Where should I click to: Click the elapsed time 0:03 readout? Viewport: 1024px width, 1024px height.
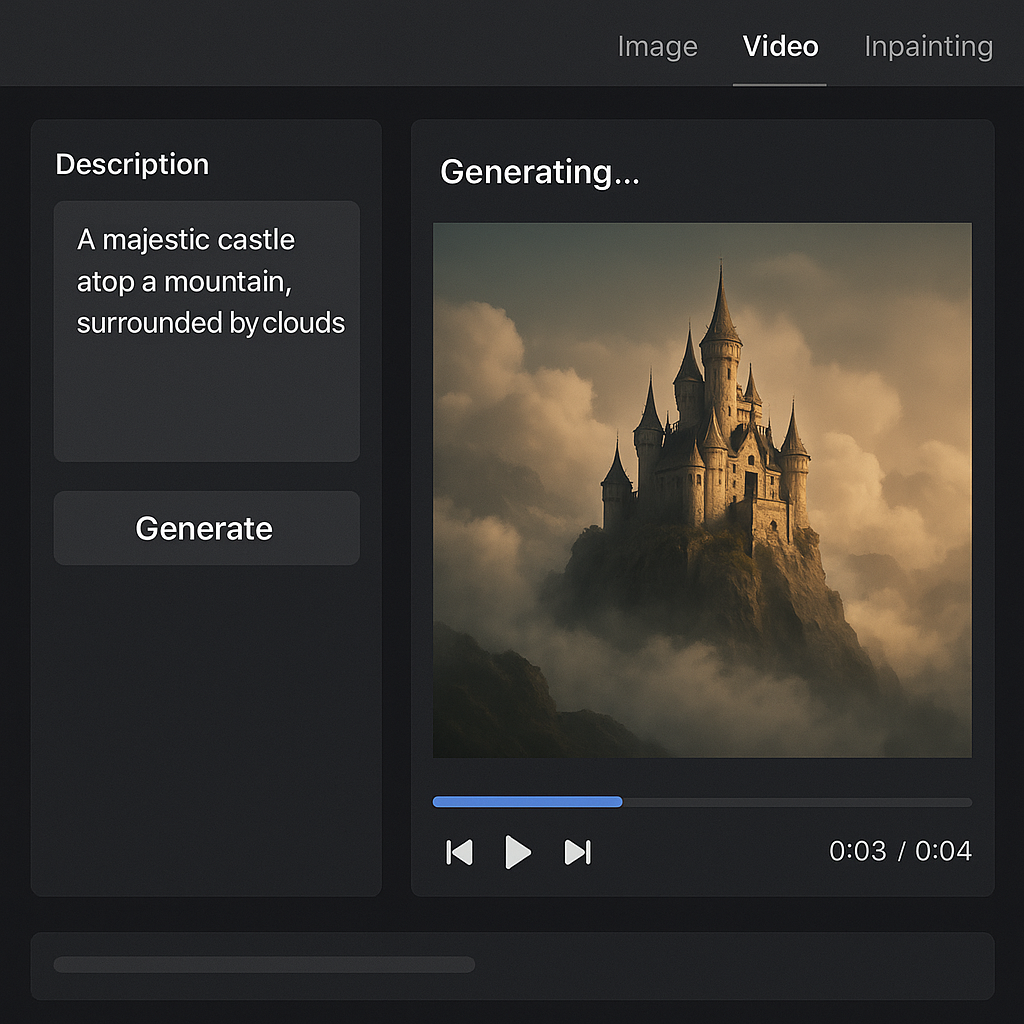[857, 851]
